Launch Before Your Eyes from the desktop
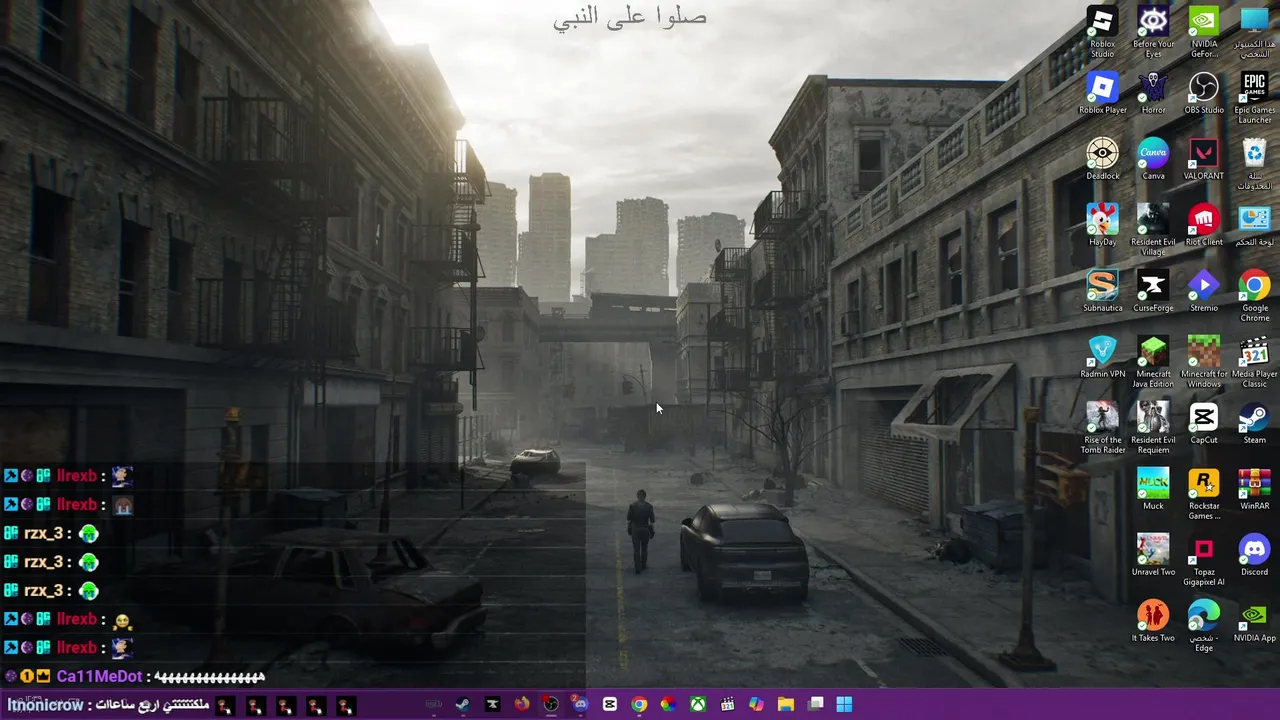 (1153, 32)
